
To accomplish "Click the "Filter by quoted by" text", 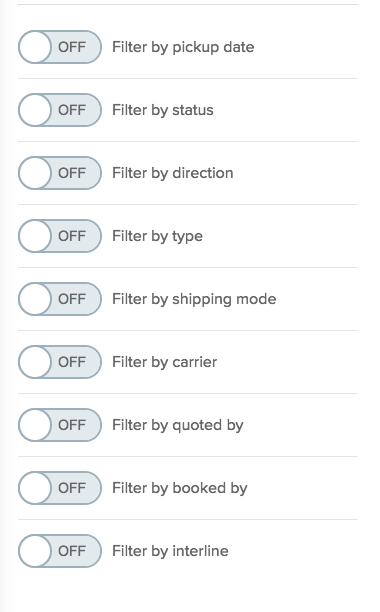I will point(178,425).
